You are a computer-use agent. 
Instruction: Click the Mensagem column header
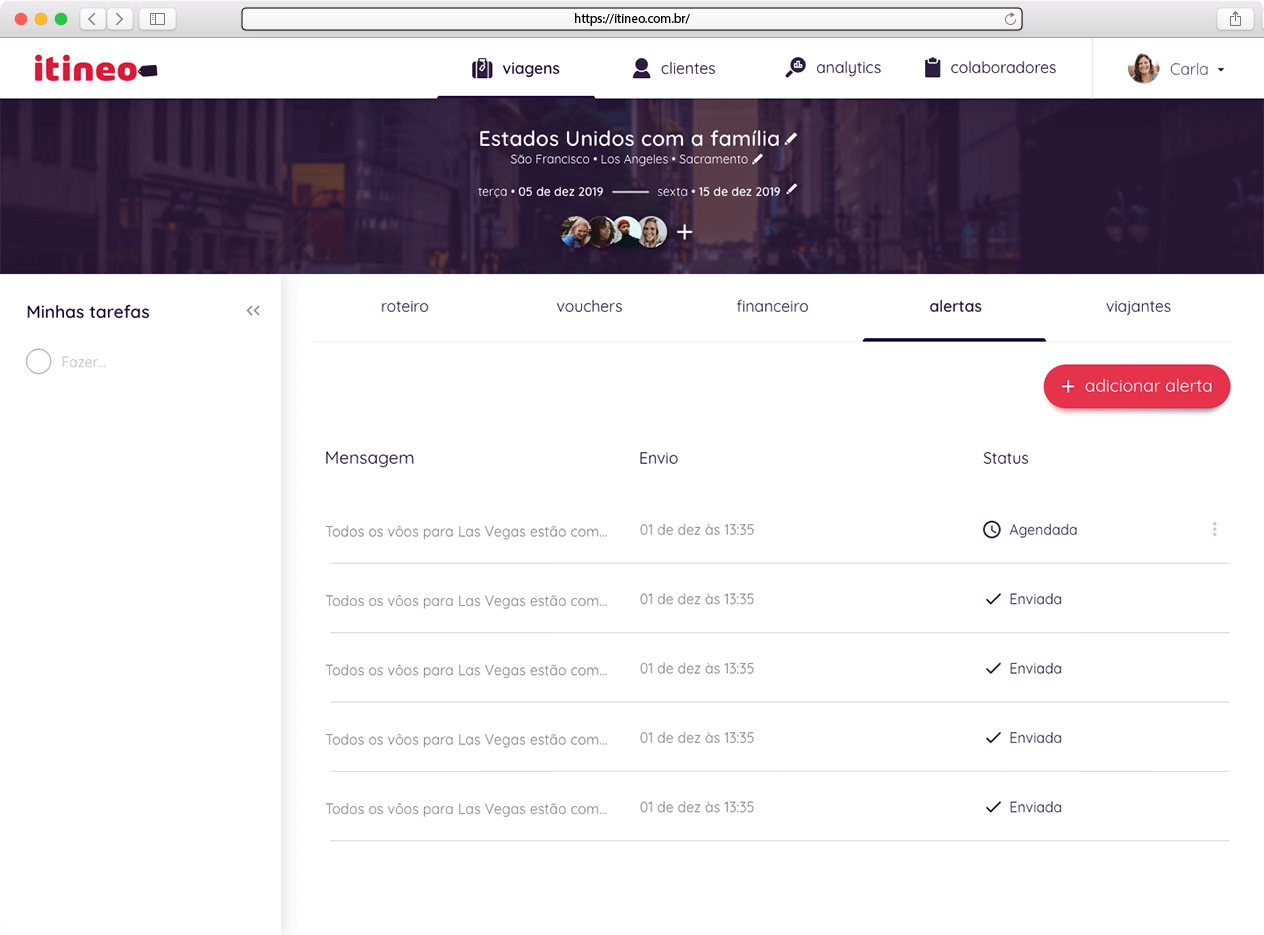point(370,458)
